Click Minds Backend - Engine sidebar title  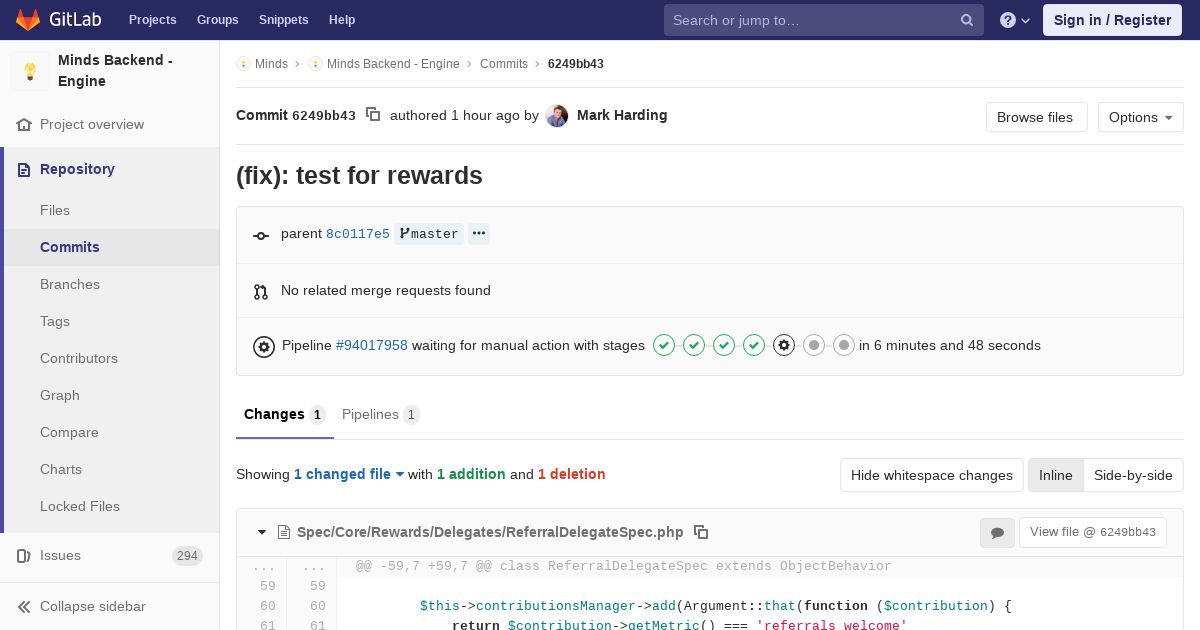click(115, 71)
